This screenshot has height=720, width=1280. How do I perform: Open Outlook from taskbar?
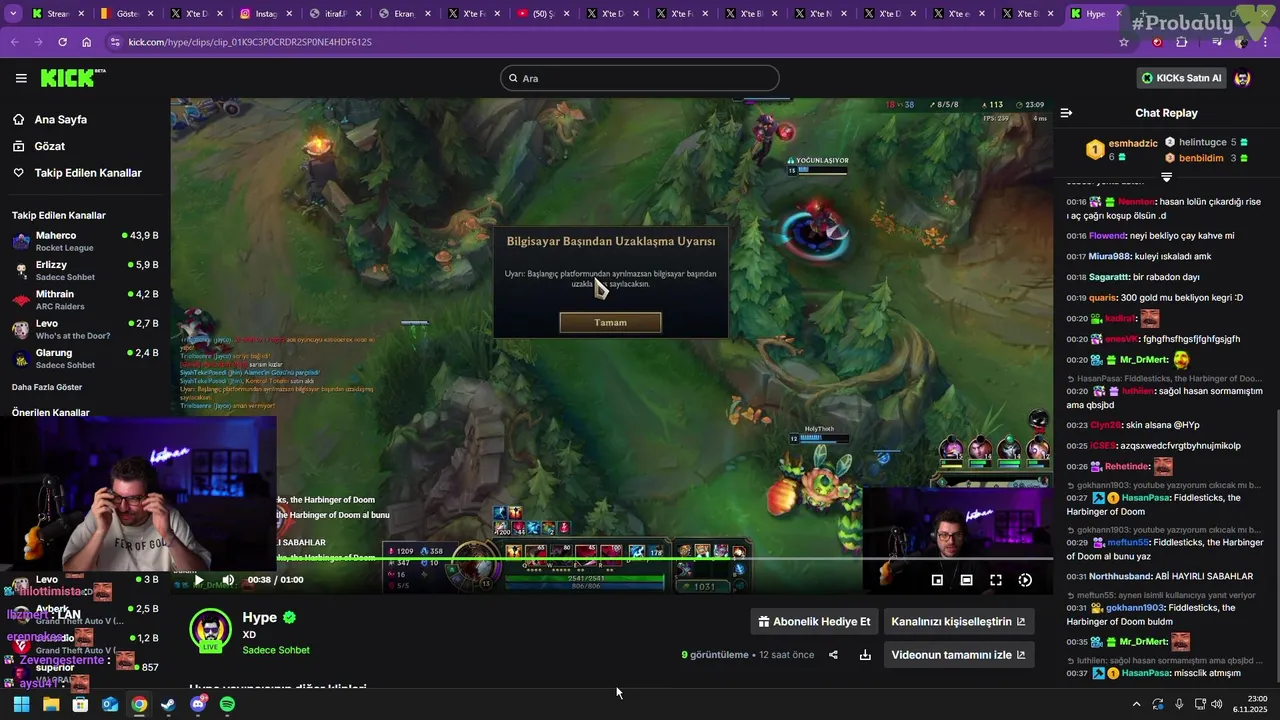tap(110, 704)
